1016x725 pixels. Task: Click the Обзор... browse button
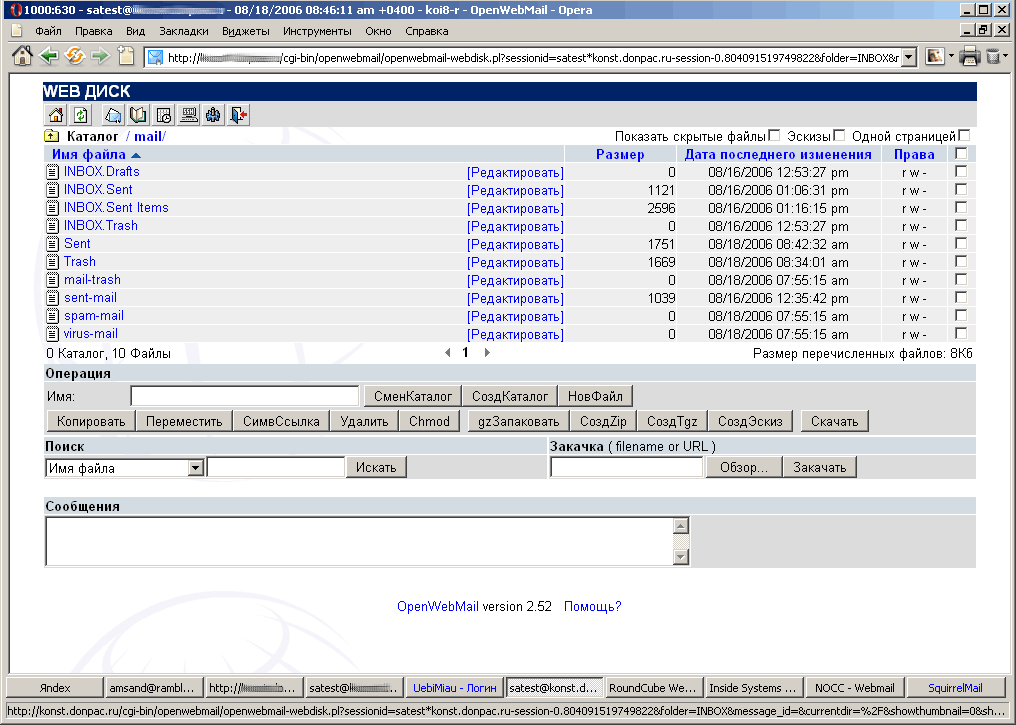[x=744, y=467]
